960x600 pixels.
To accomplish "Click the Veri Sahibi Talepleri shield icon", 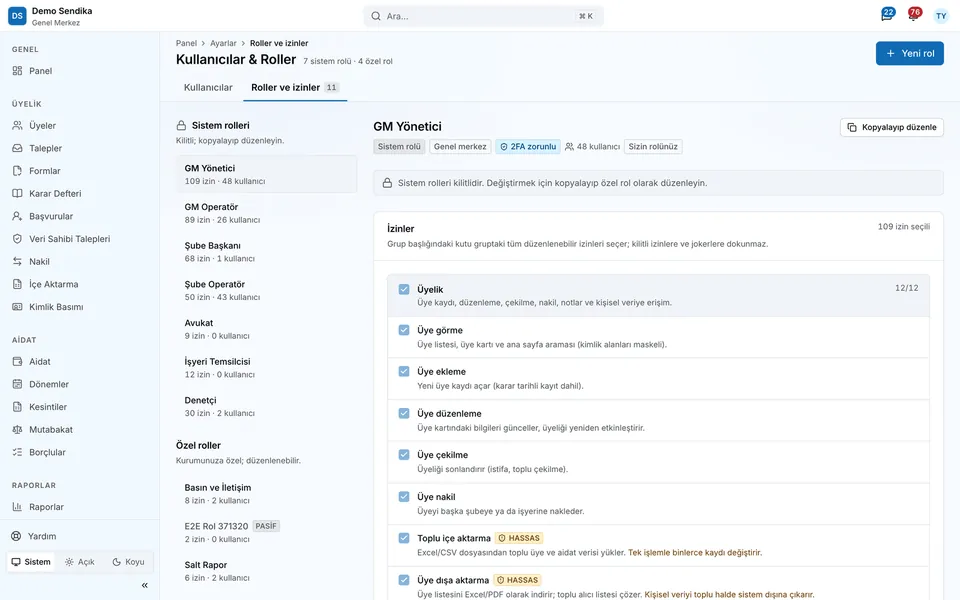I will (17, 239).
